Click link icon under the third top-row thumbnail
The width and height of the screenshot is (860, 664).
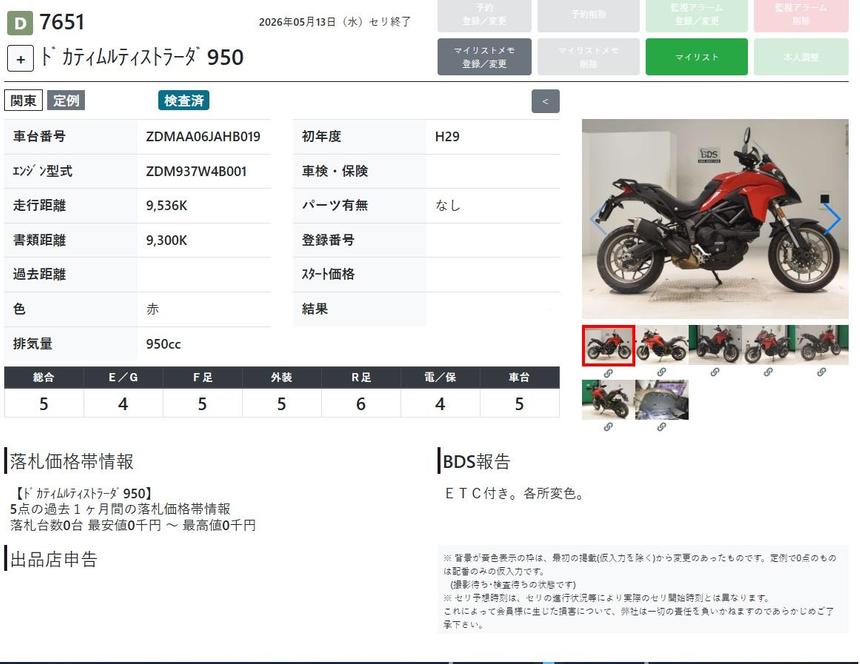715,372
